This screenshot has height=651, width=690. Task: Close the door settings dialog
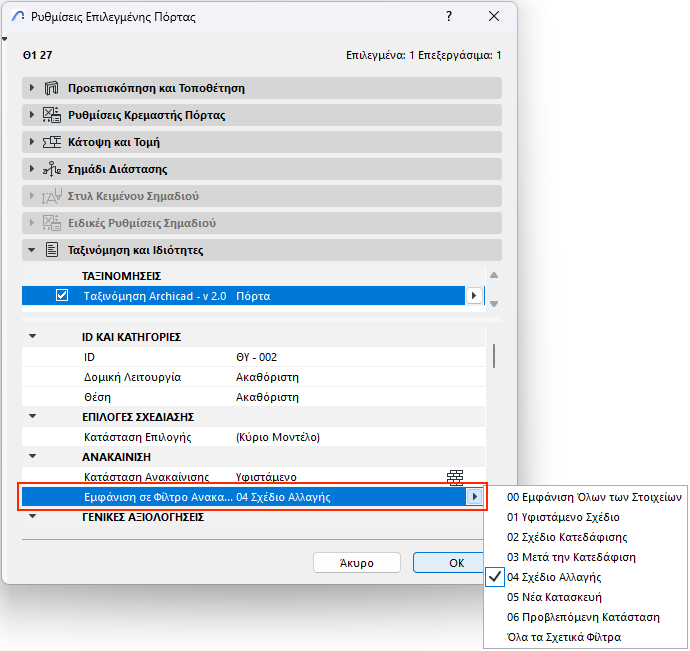[494, 16]
